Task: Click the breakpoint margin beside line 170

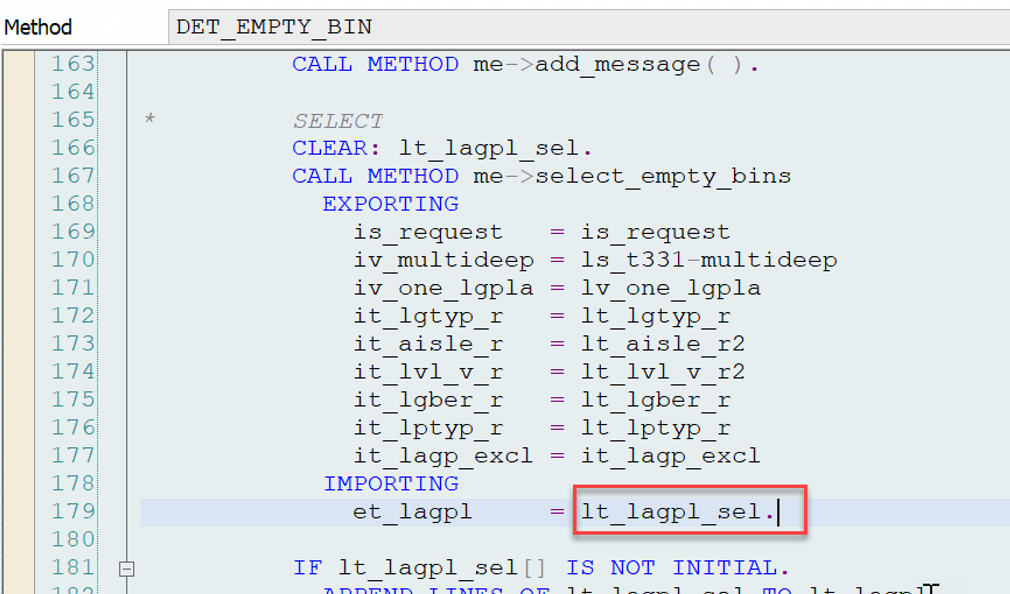Action: (19, 260)
